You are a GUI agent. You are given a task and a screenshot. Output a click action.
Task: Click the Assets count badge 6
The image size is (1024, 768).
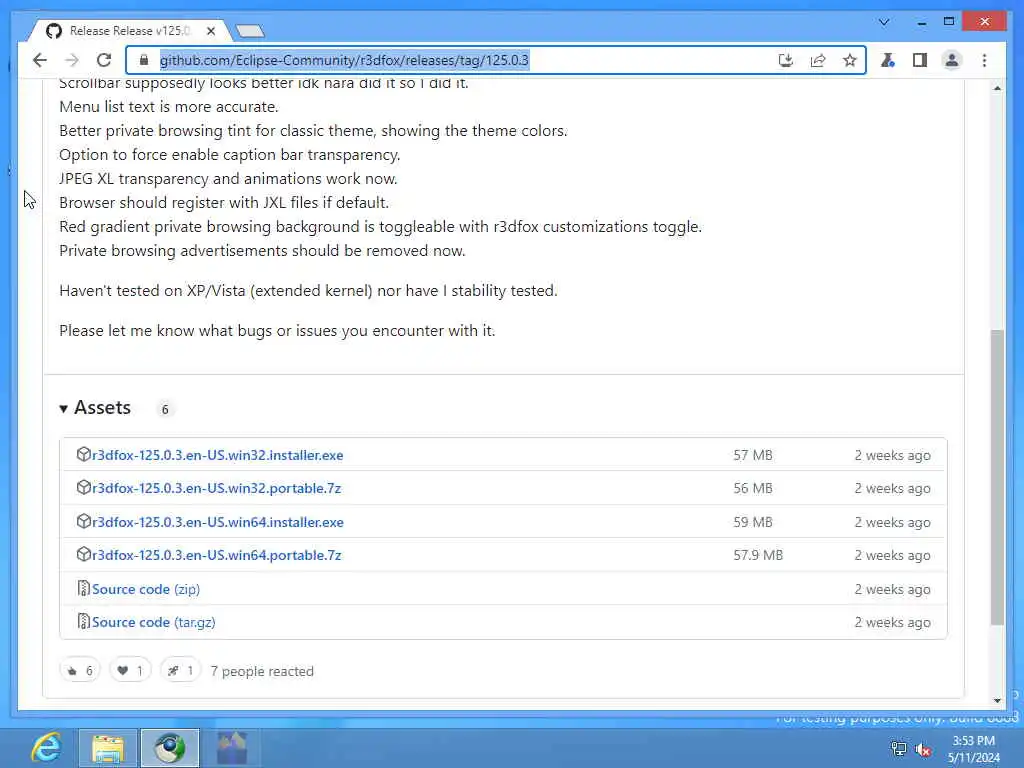point(165,409)
